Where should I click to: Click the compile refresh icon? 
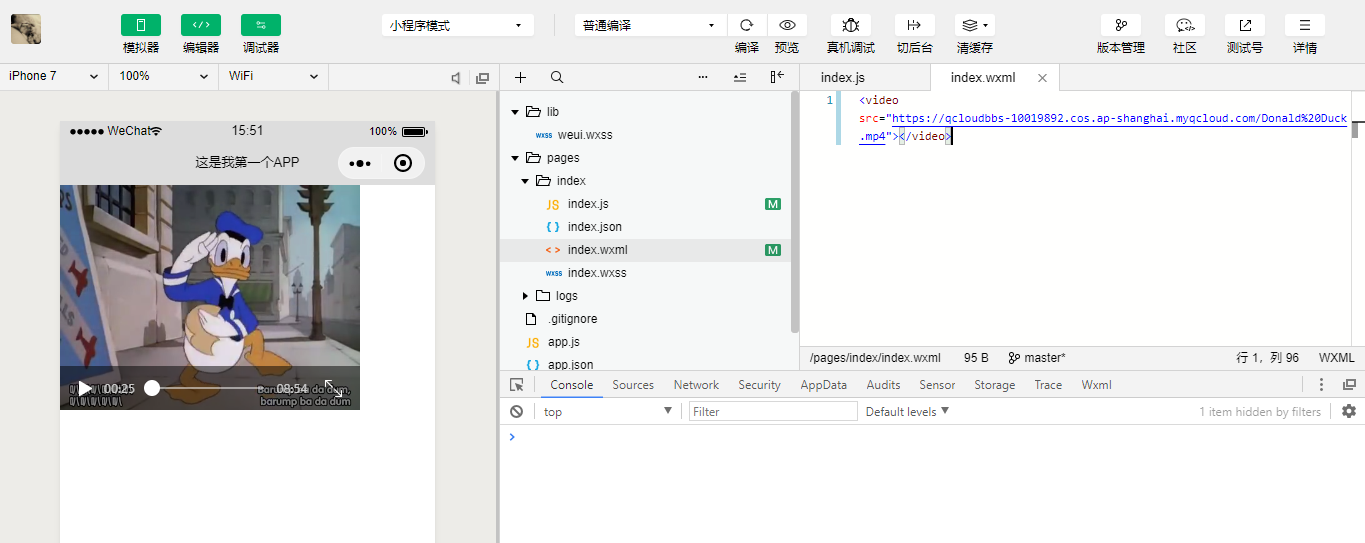pyautogui.click(x=746, y=25)
